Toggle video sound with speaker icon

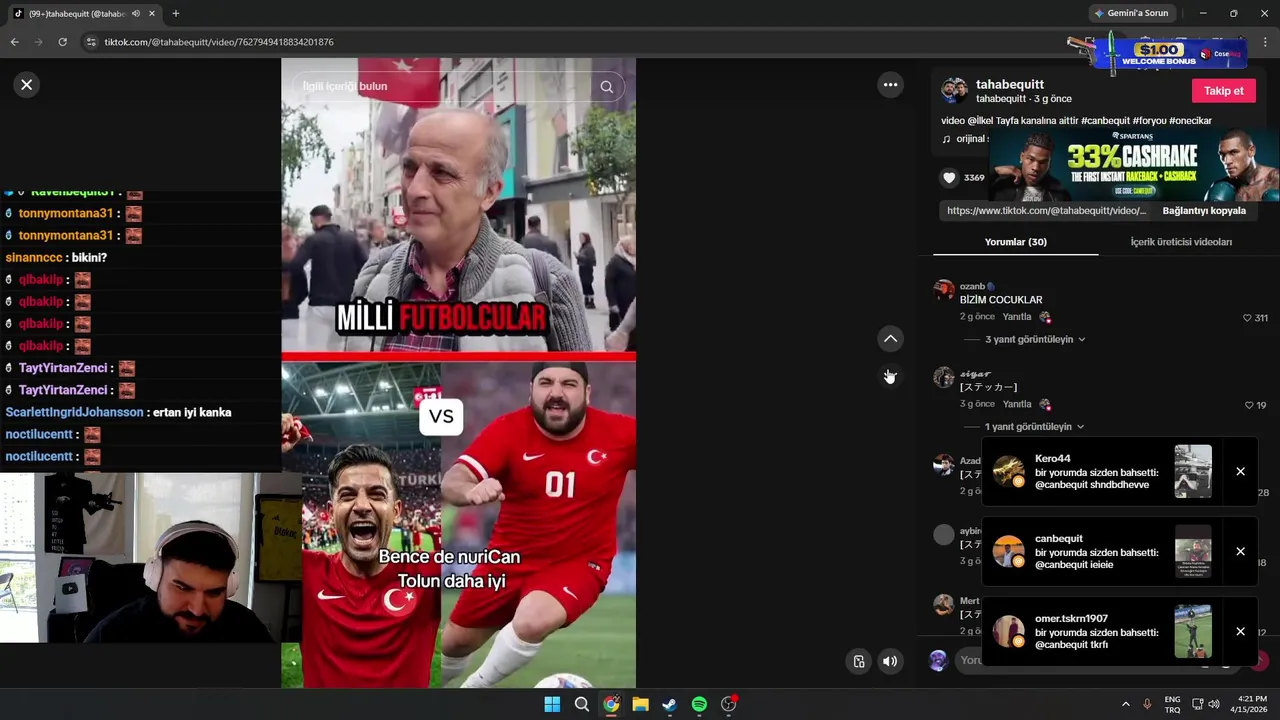coord(889,661)
